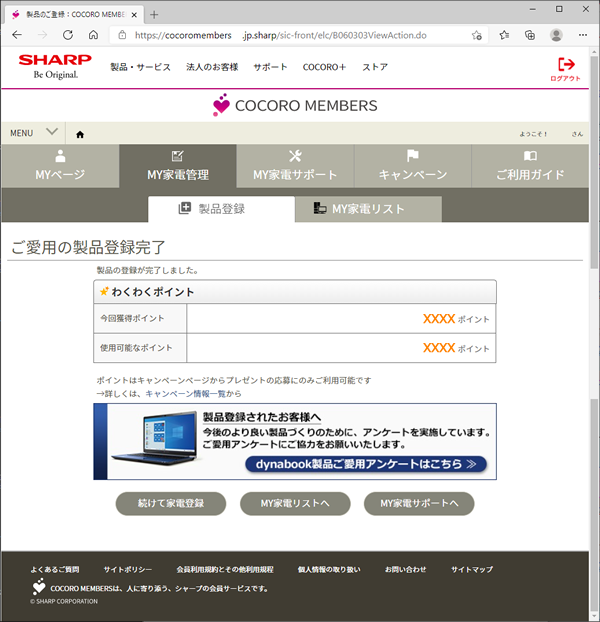The height and width of the screenshot is (622, 600).
Task: Click the footer COCORO MEMBERS heart icon
Action: pos(38,587)
